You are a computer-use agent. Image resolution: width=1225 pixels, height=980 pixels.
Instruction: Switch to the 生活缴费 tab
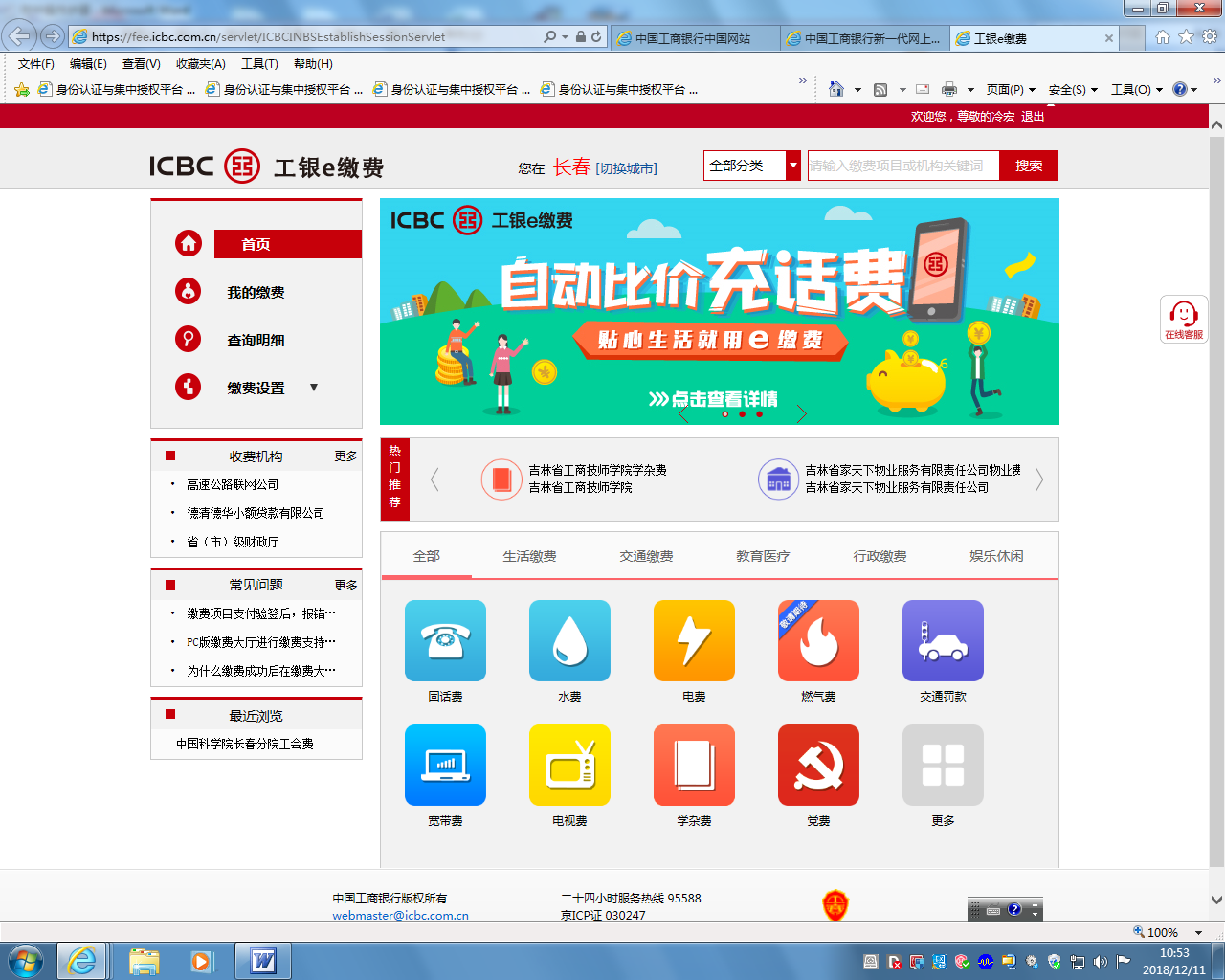tap(529, 556)
